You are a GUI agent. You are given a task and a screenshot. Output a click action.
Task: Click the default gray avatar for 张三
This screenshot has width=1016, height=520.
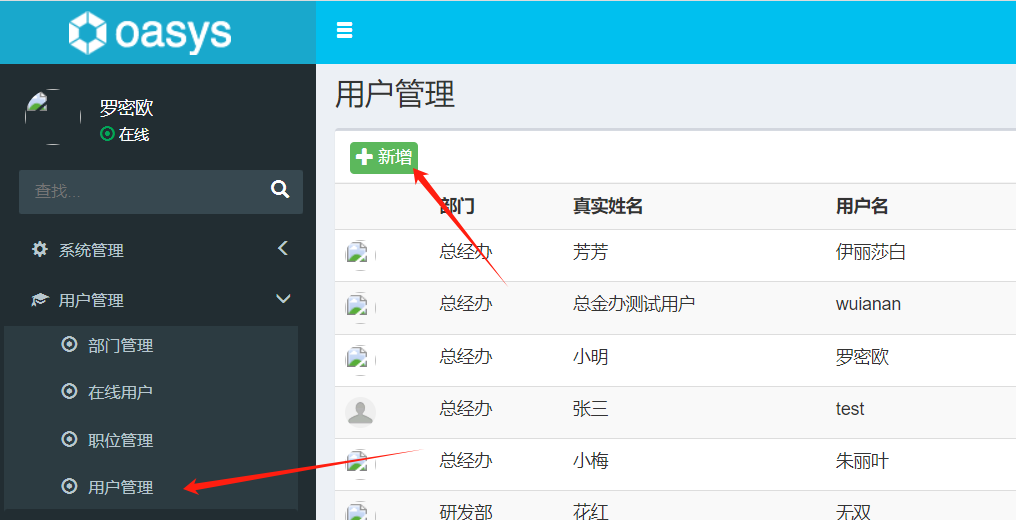[x=360, y=411]
